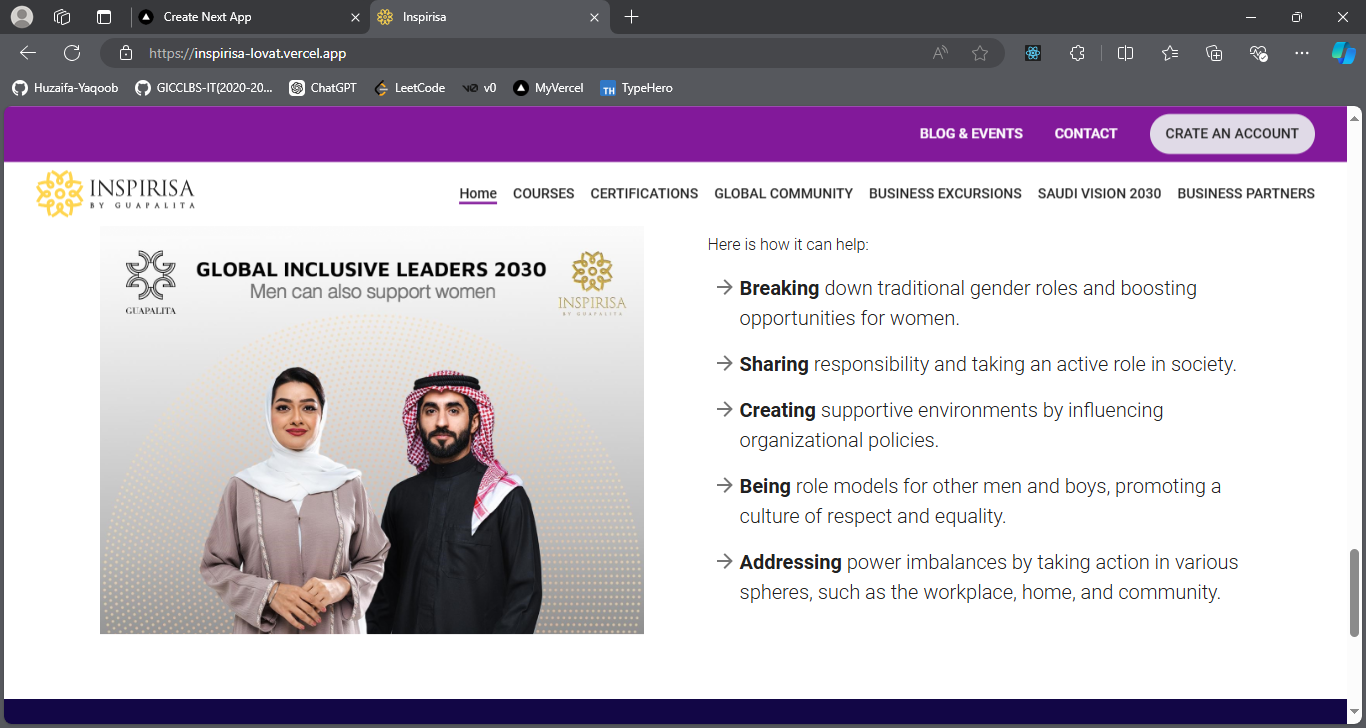Viewport: 1366px width, 728px height.
Task: Select the Home nav item
Action: click(x=478, y=194)
